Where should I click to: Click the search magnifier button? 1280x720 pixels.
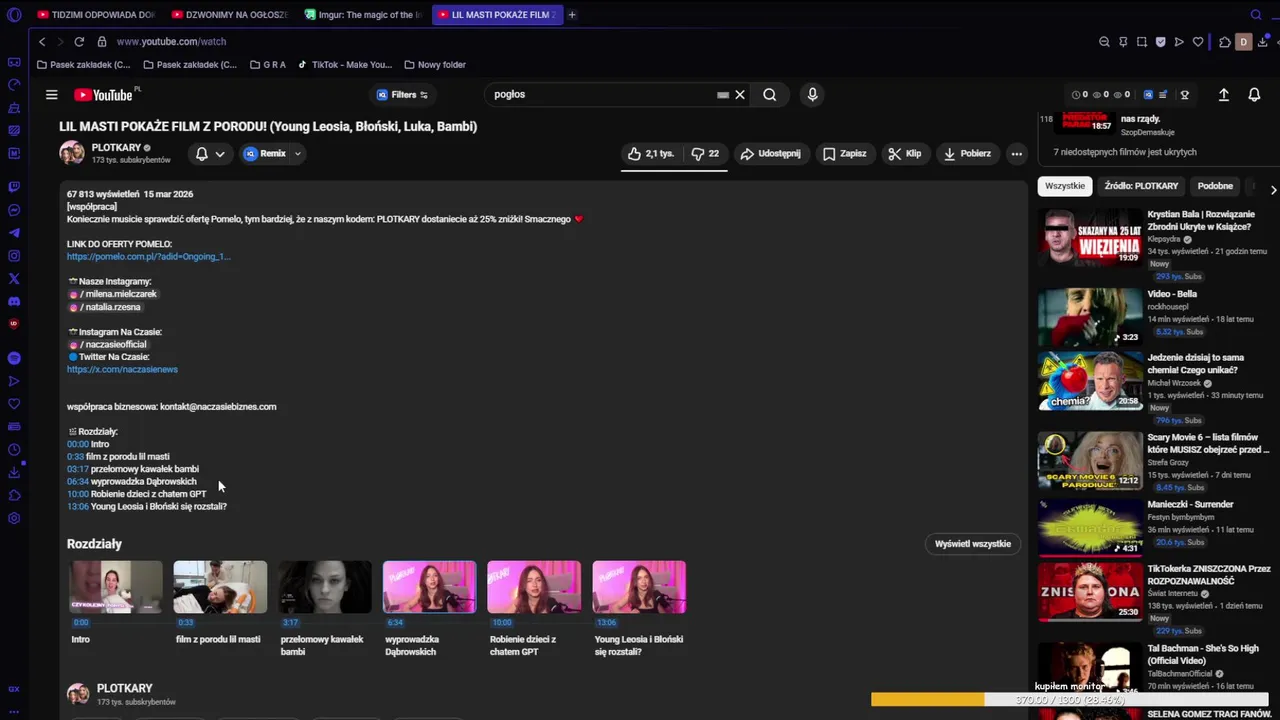tap(770, 95)
